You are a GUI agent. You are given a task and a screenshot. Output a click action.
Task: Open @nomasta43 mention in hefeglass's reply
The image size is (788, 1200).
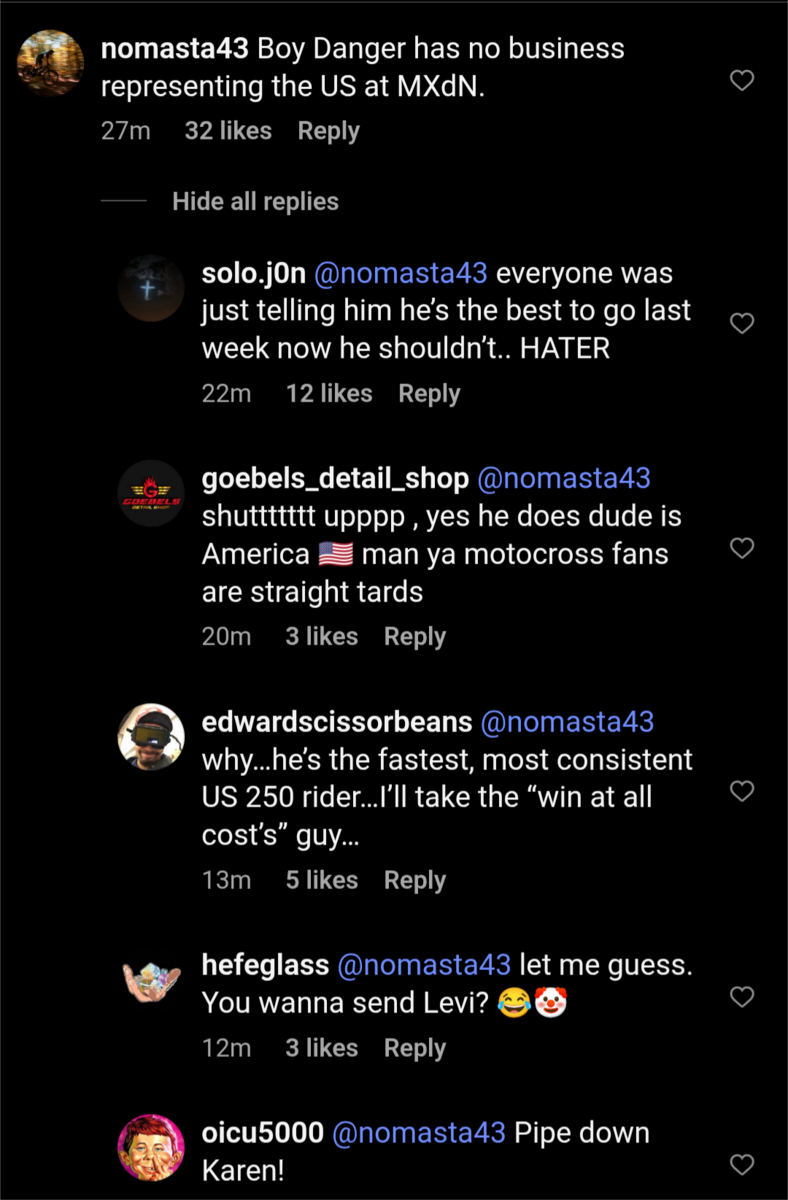click(x=424, y=965)
